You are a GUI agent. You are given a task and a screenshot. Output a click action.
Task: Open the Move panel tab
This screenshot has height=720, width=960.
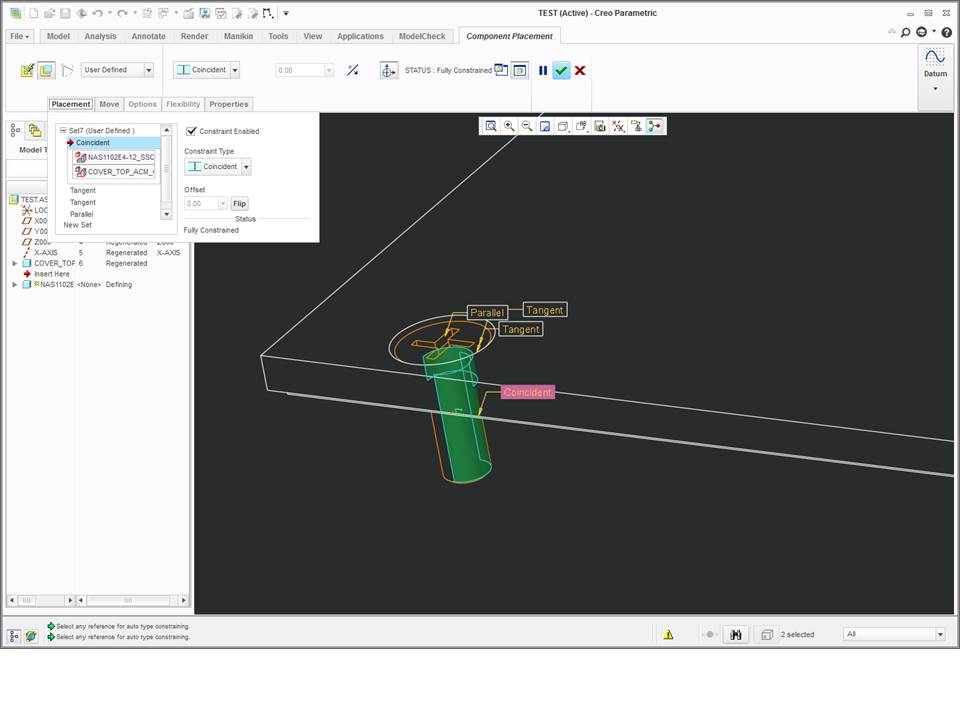109,104
